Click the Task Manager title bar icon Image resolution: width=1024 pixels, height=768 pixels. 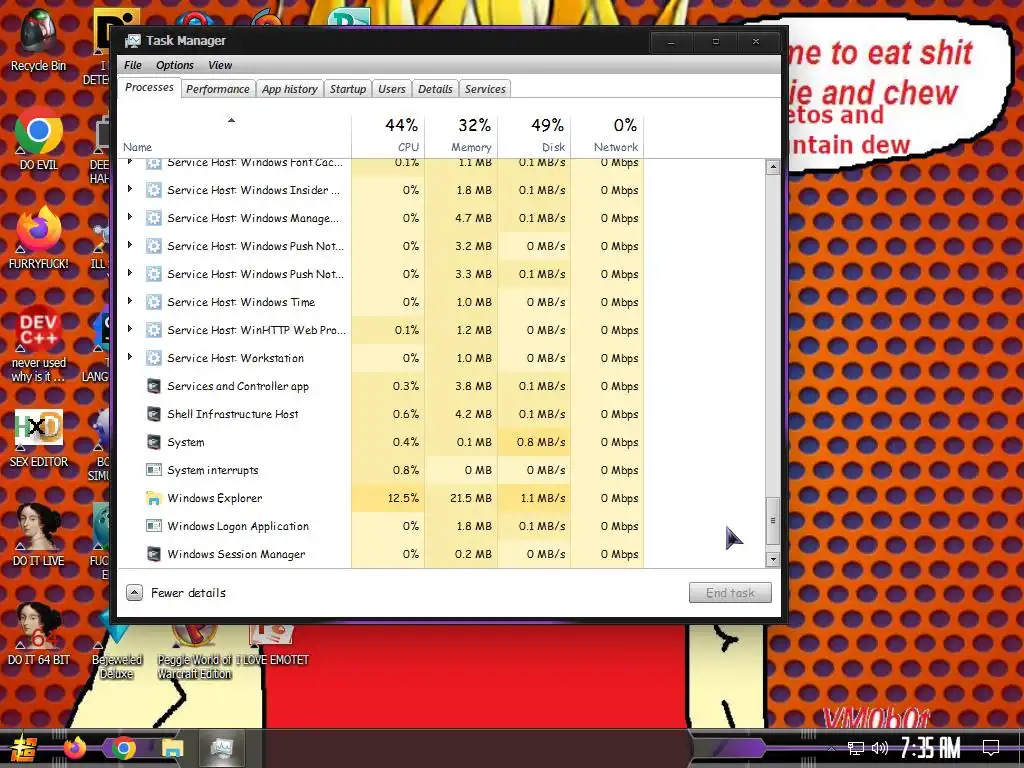(133, 40)
